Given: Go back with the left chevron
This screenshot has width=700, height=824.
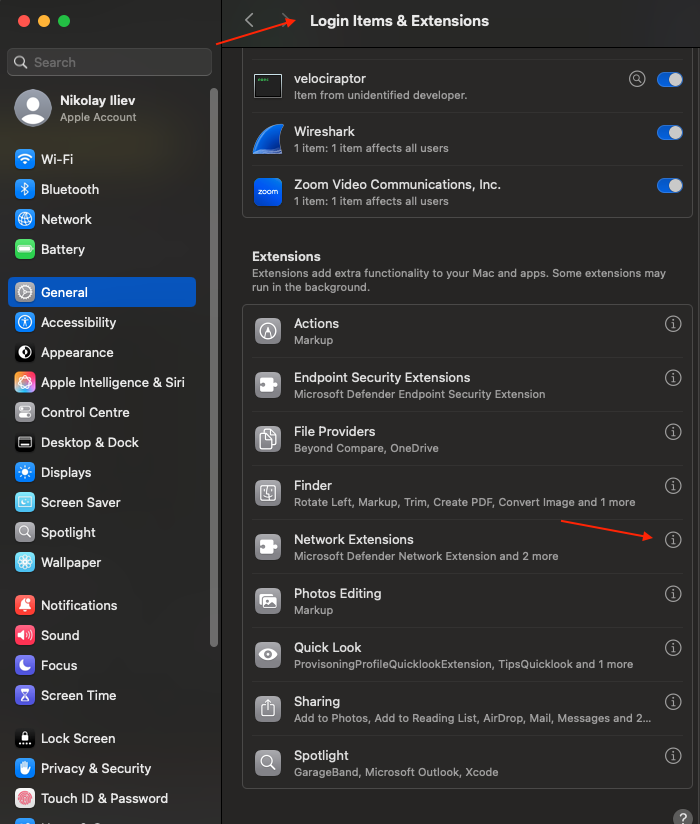Looking at the screenshot, I should point(249,20).
